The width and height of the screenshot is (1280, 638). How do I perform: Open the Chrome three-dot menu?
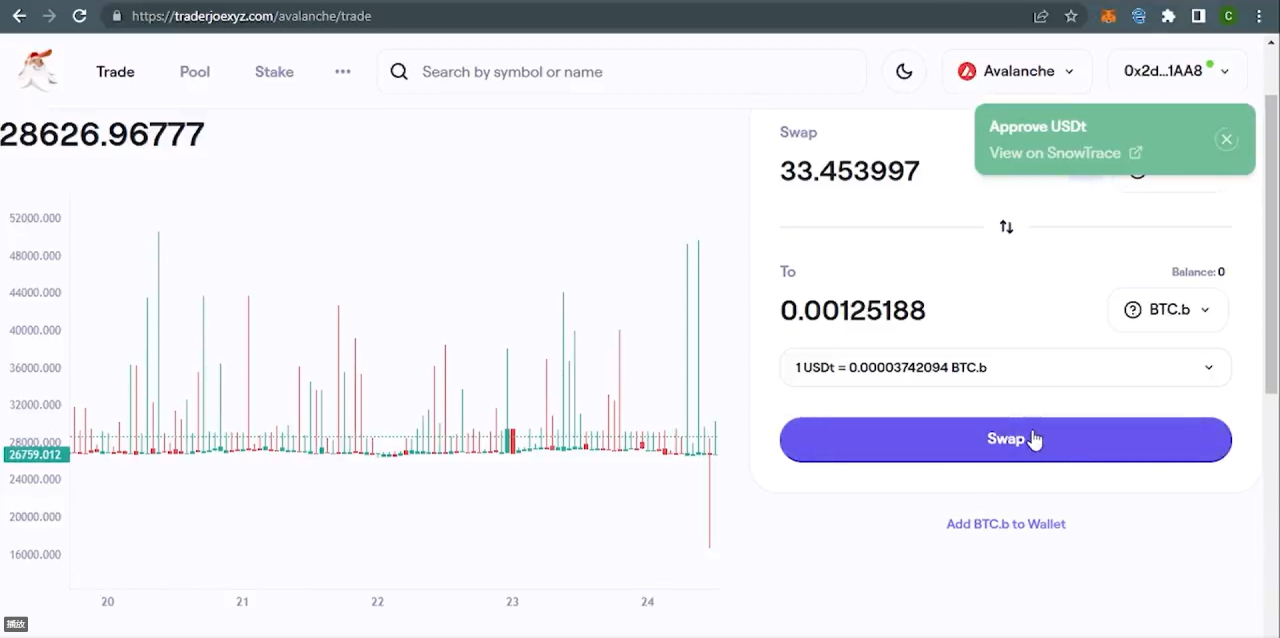click(1259, 16)
